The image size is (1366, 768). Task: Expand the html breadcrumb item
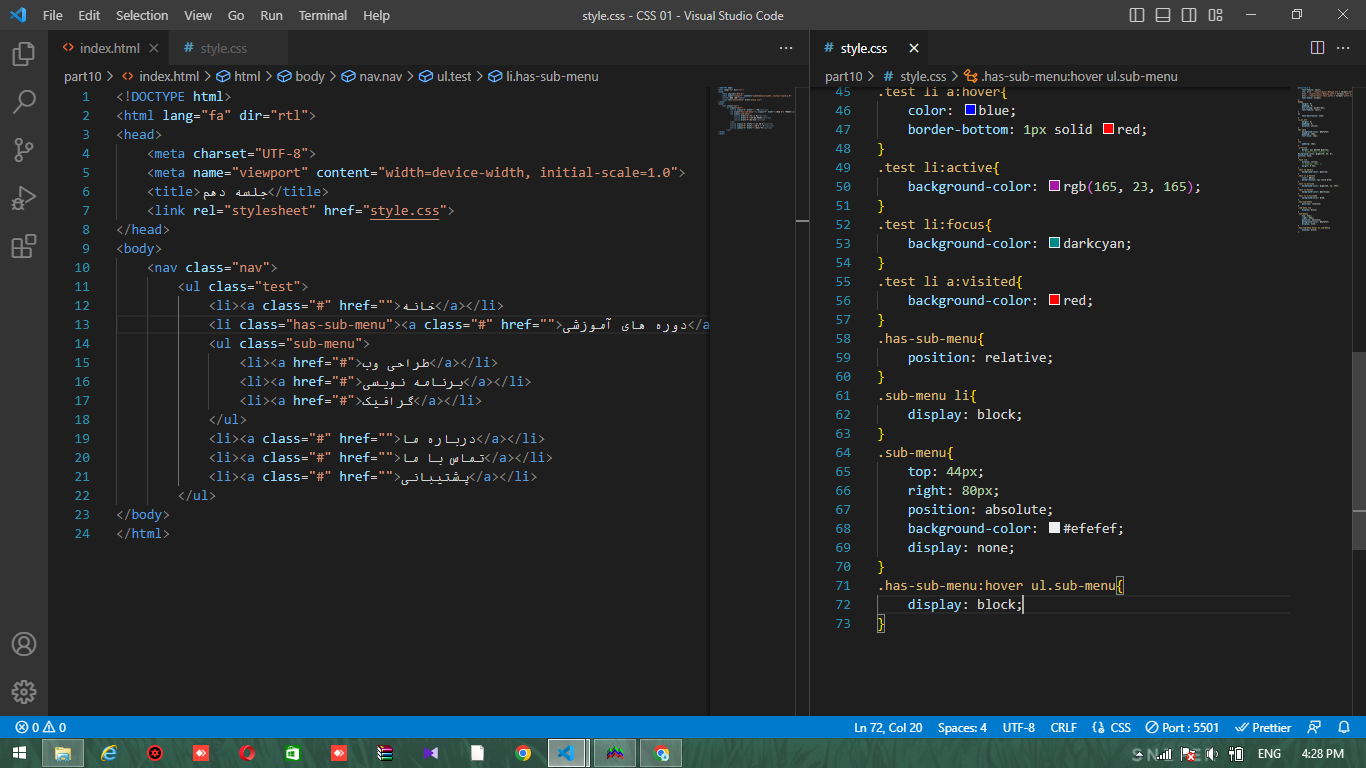(238, 76)
